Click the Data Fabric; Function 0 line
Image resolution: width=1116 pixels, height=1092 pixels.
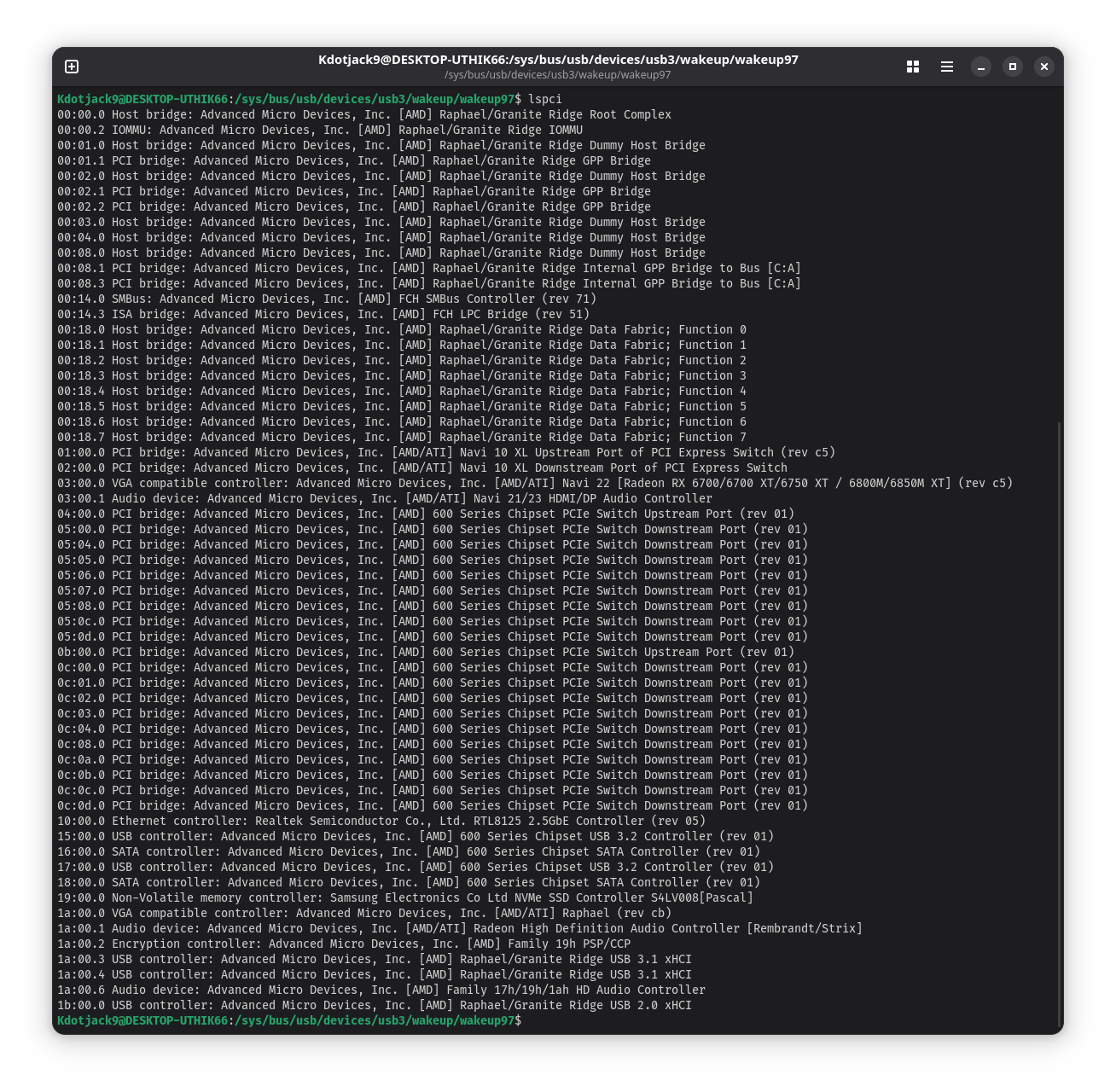click(402, 329)
